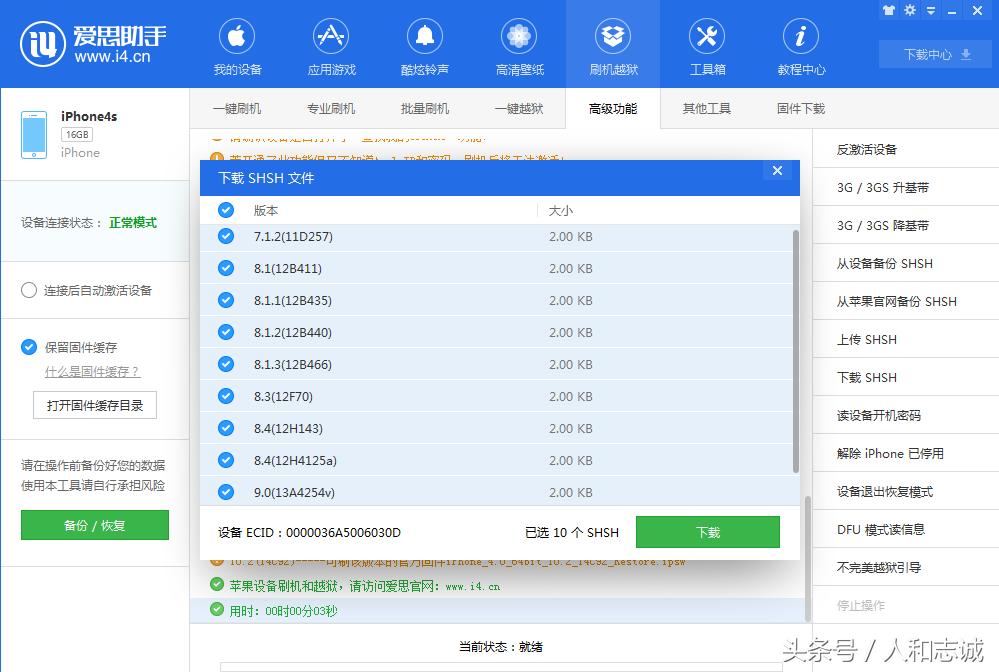Open the settings gear in title bar
The image size is (999, 672).
pyautogui.click(x=910, y=11)
